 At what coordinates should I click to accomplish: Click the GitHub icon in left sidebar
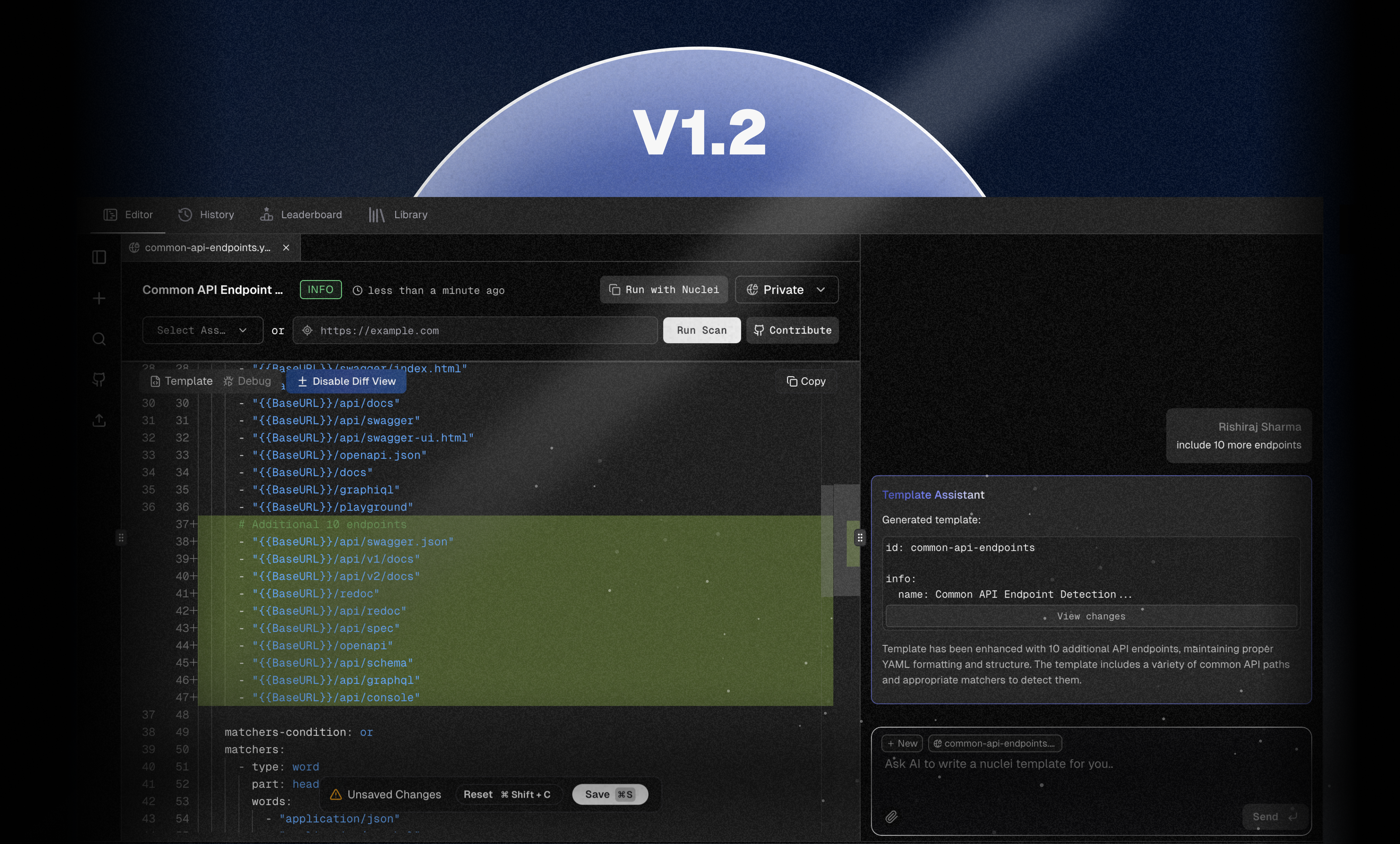click(99, 379)
